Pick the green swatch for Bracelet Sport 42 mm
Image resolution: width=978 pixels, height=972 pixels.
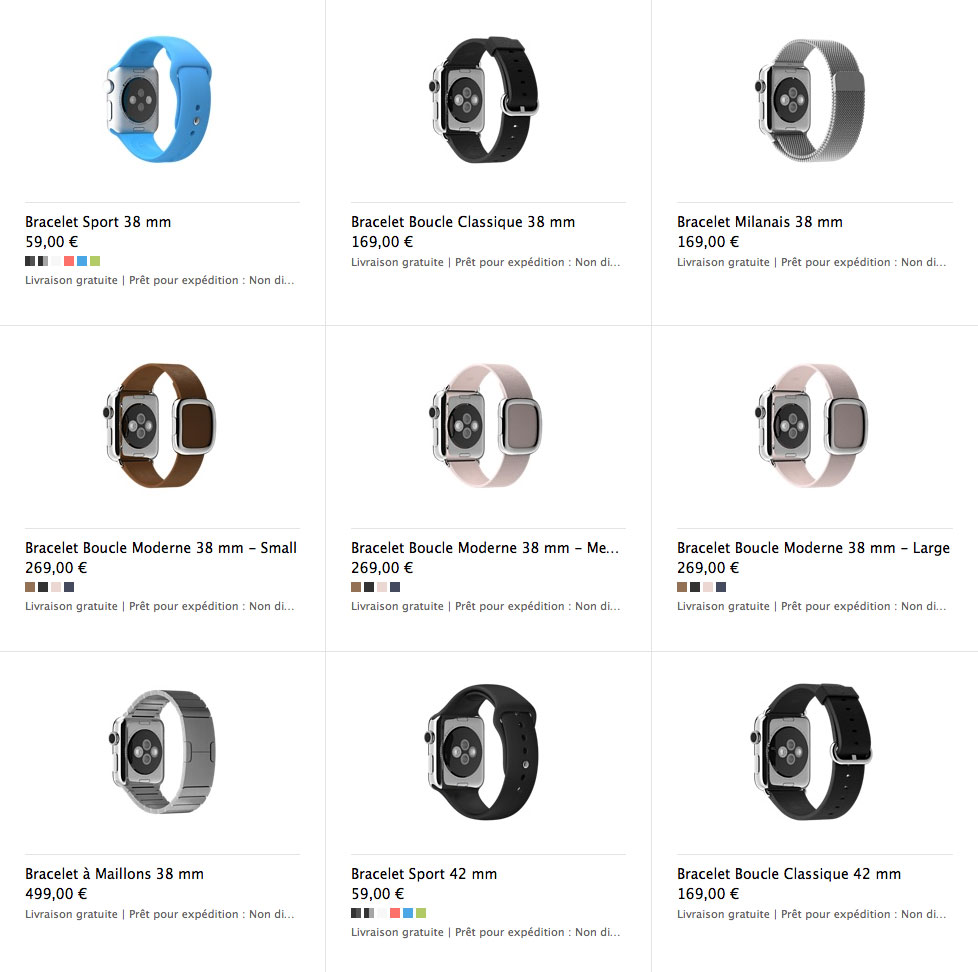[421, 913]
